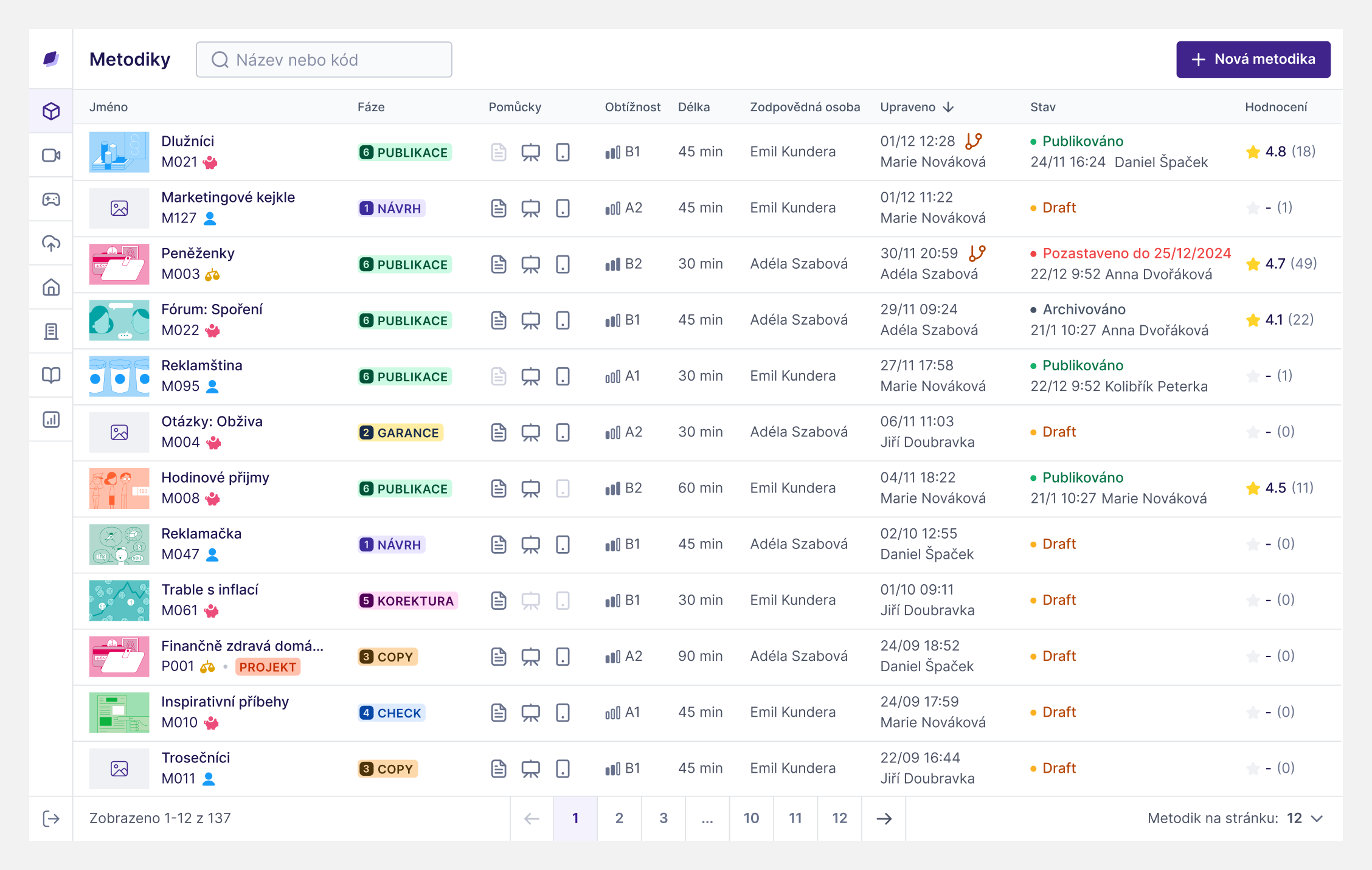
Task: Jump to page 10 in pagination
Action: pyautogui.click(x=751, y=818)
